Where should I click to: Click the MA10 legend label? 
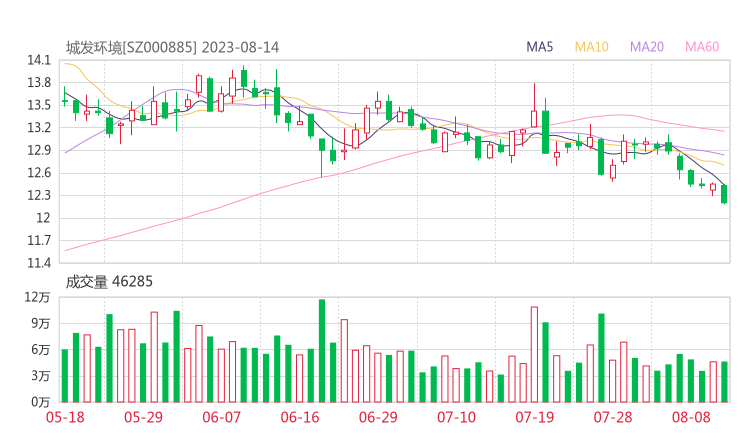[x=591, y=47]
